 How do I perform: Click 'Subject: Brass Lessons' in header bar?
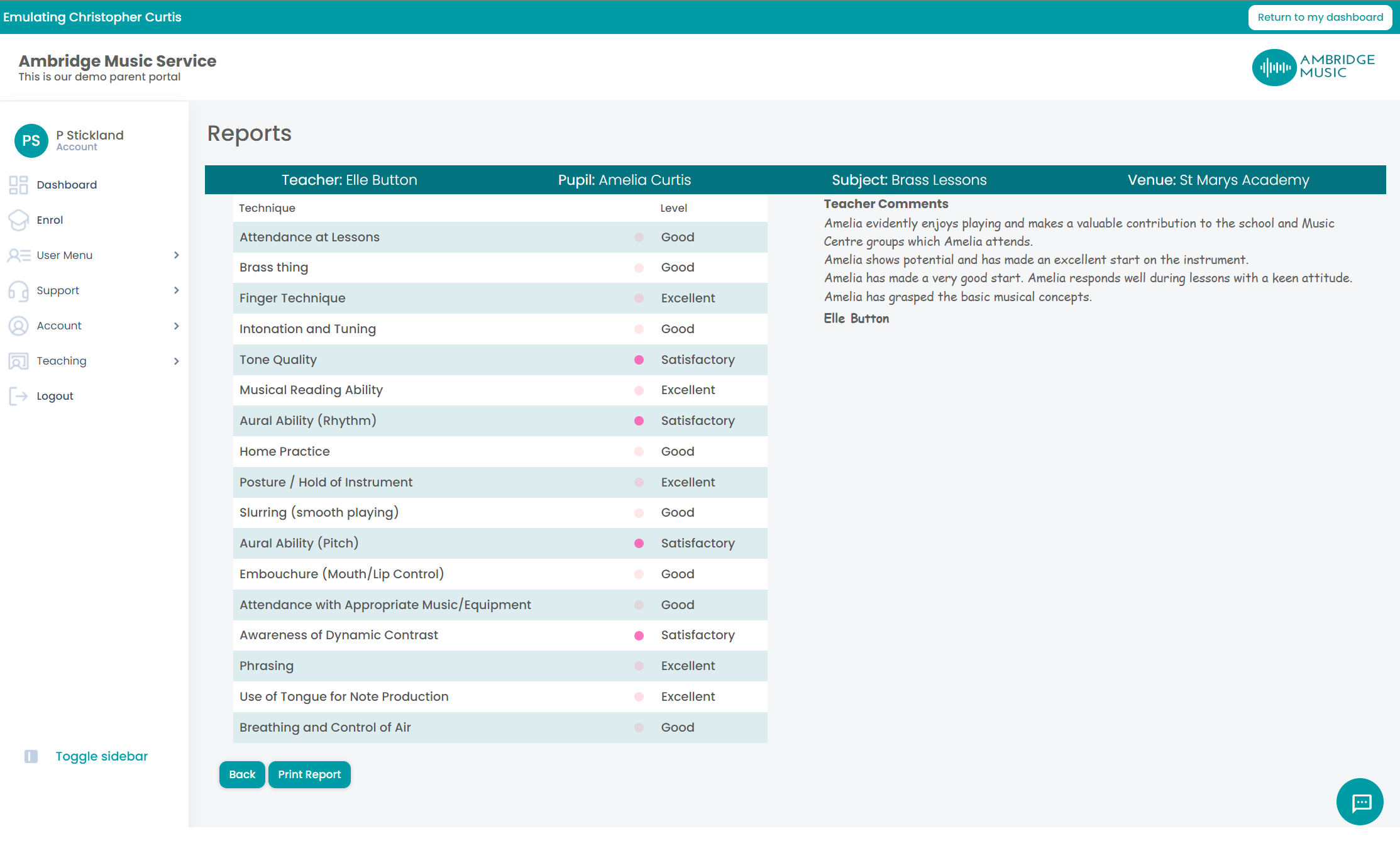click(909, 180)
